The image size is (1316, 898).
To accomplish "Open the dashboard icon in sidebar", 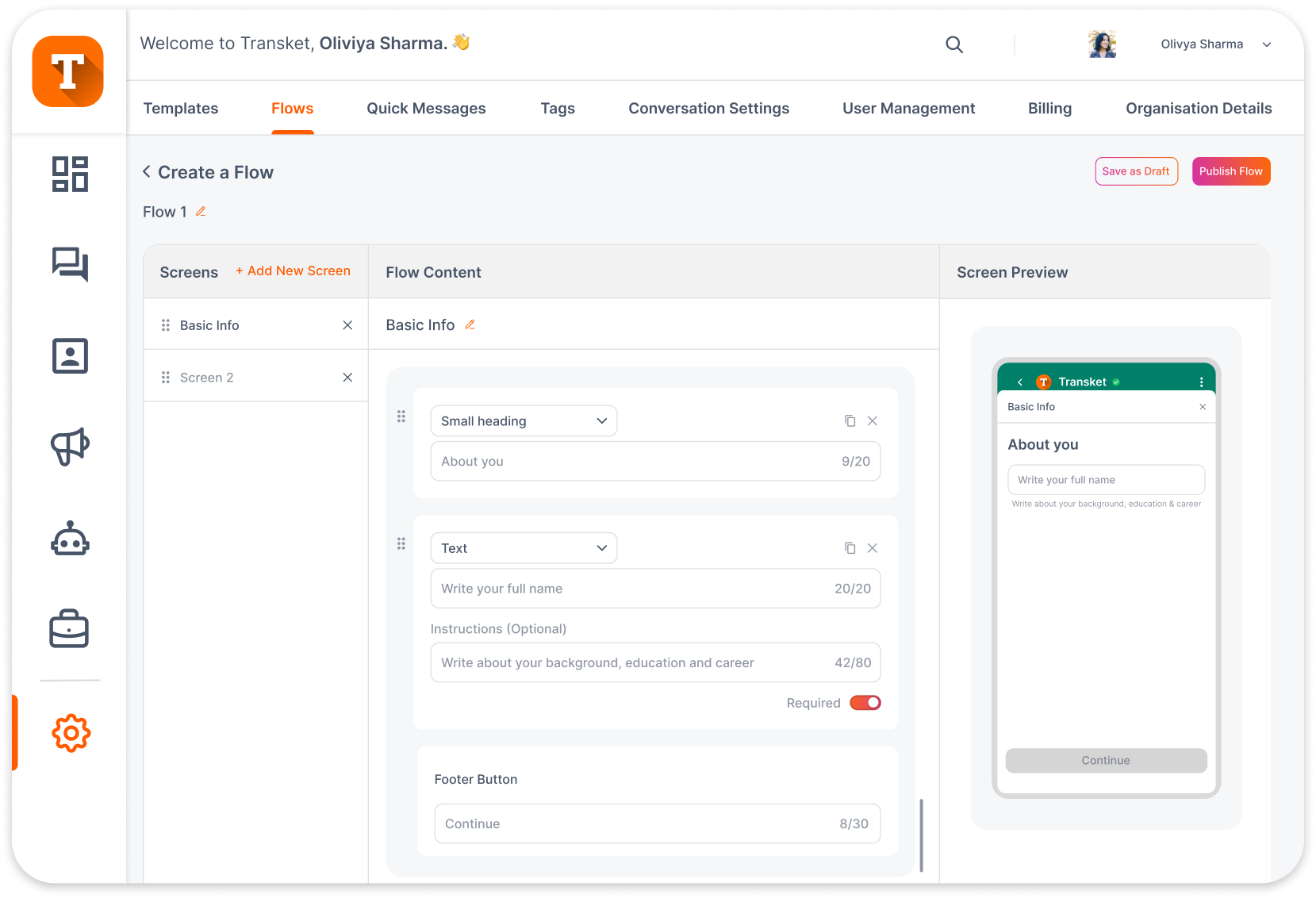I will click(x=70, y=174).
